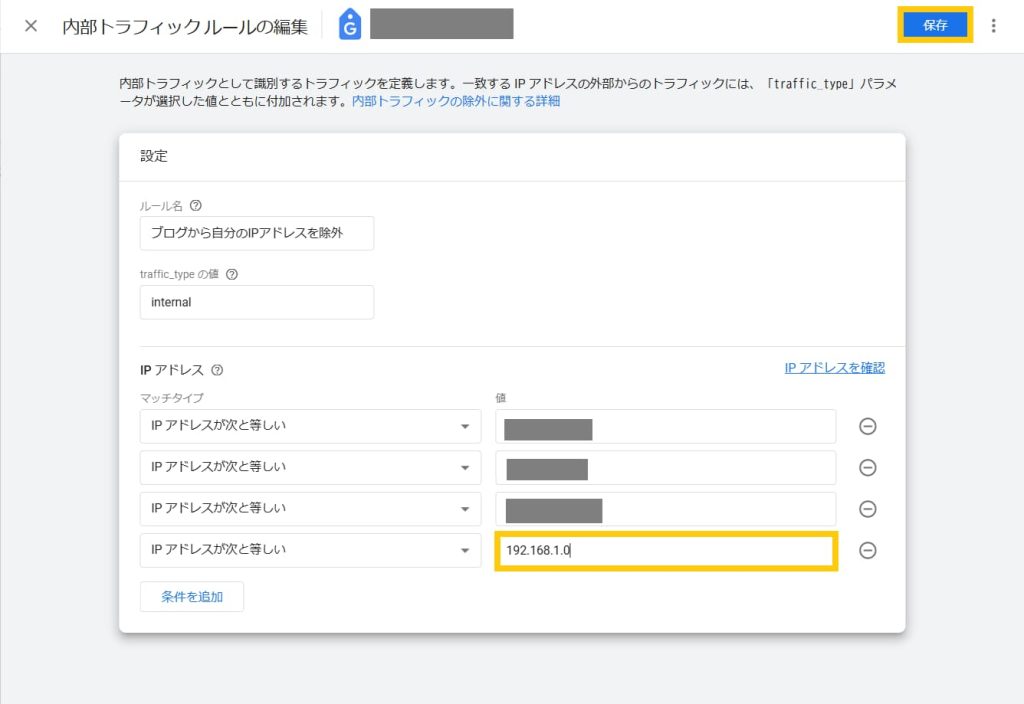
Task: Click the IP value field containing 192.168.1.0
Action: pyautogui.click(x=665, y=551)
